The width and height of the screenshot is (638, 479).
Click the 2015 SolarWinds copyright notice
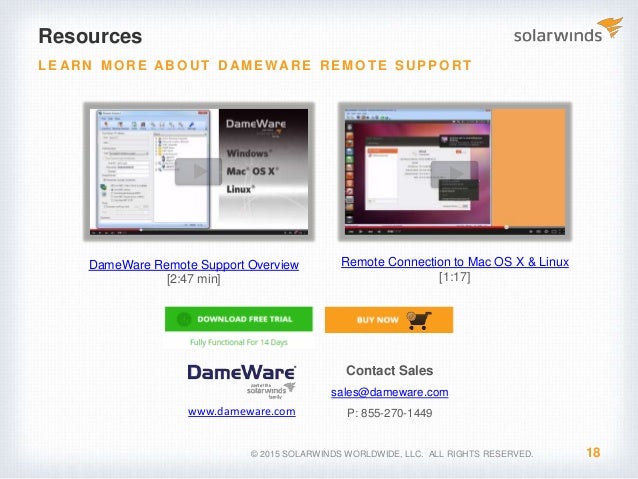click(x=392, y=454)
